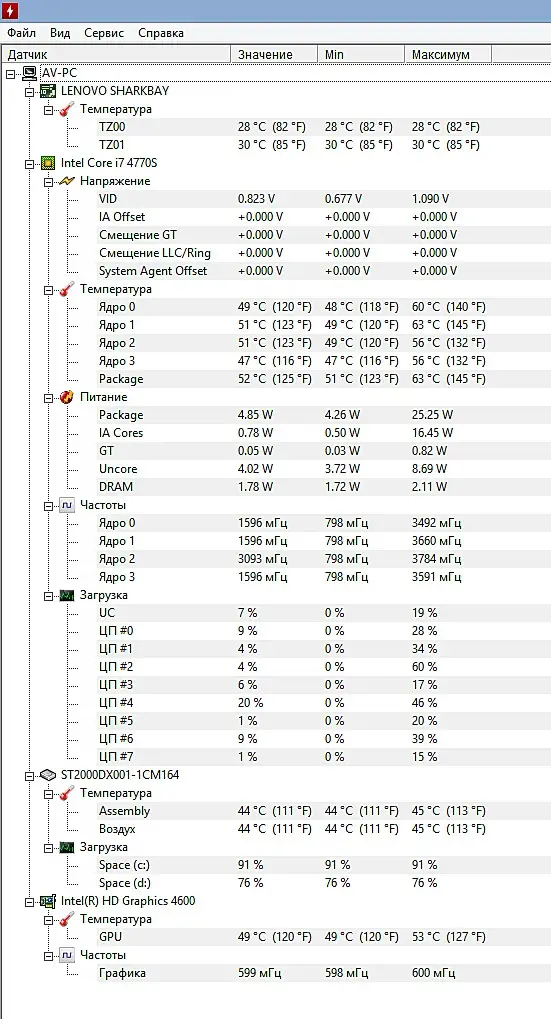Click the Intel(R) HD Graphics 4600 card icon
The width and height of the screenshot is (551, 1019).
click(x=48, y=901)
